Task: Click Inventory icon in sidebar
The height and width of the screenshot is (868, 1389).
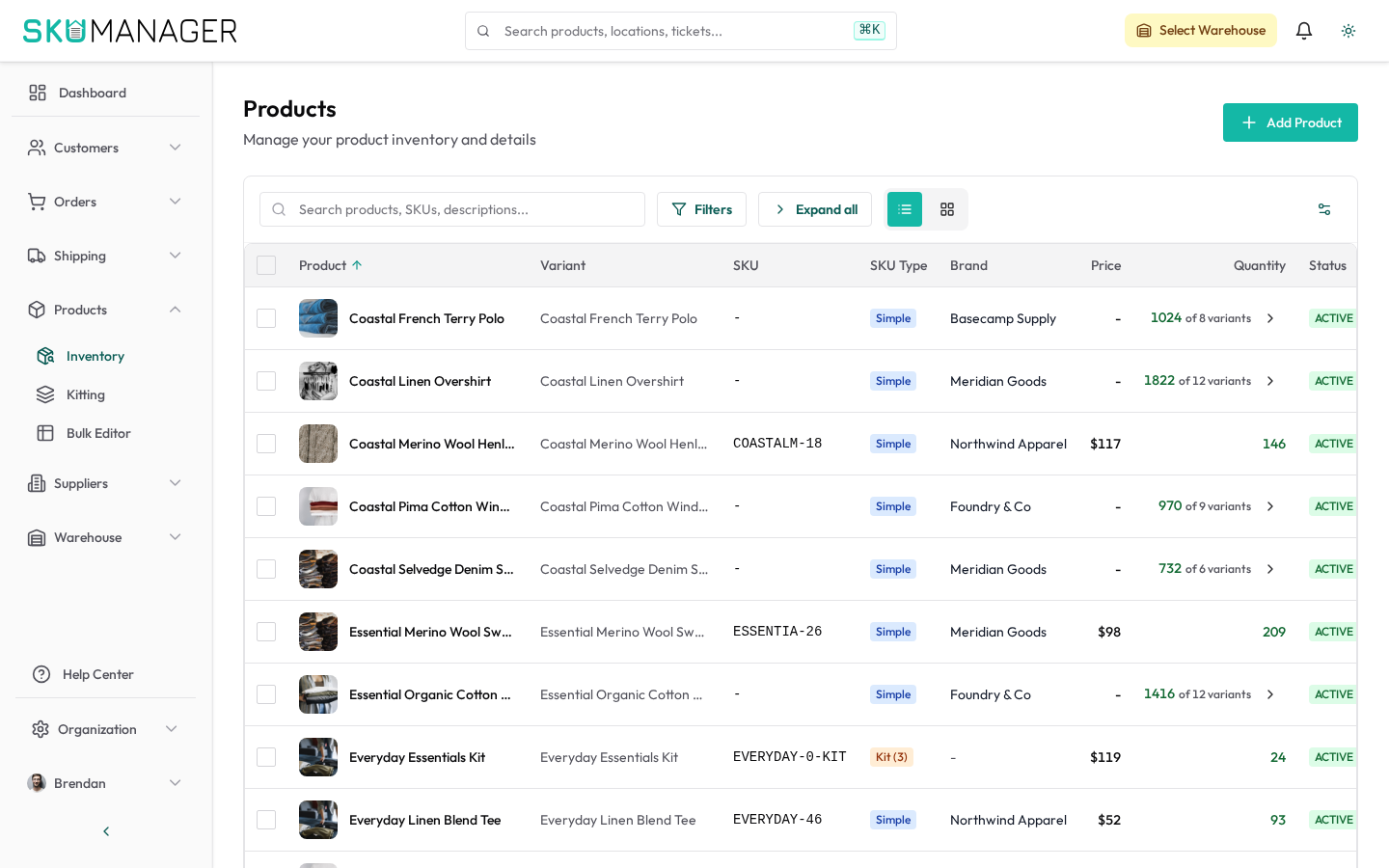Action: pyautogui.click(x=45, y=356)
